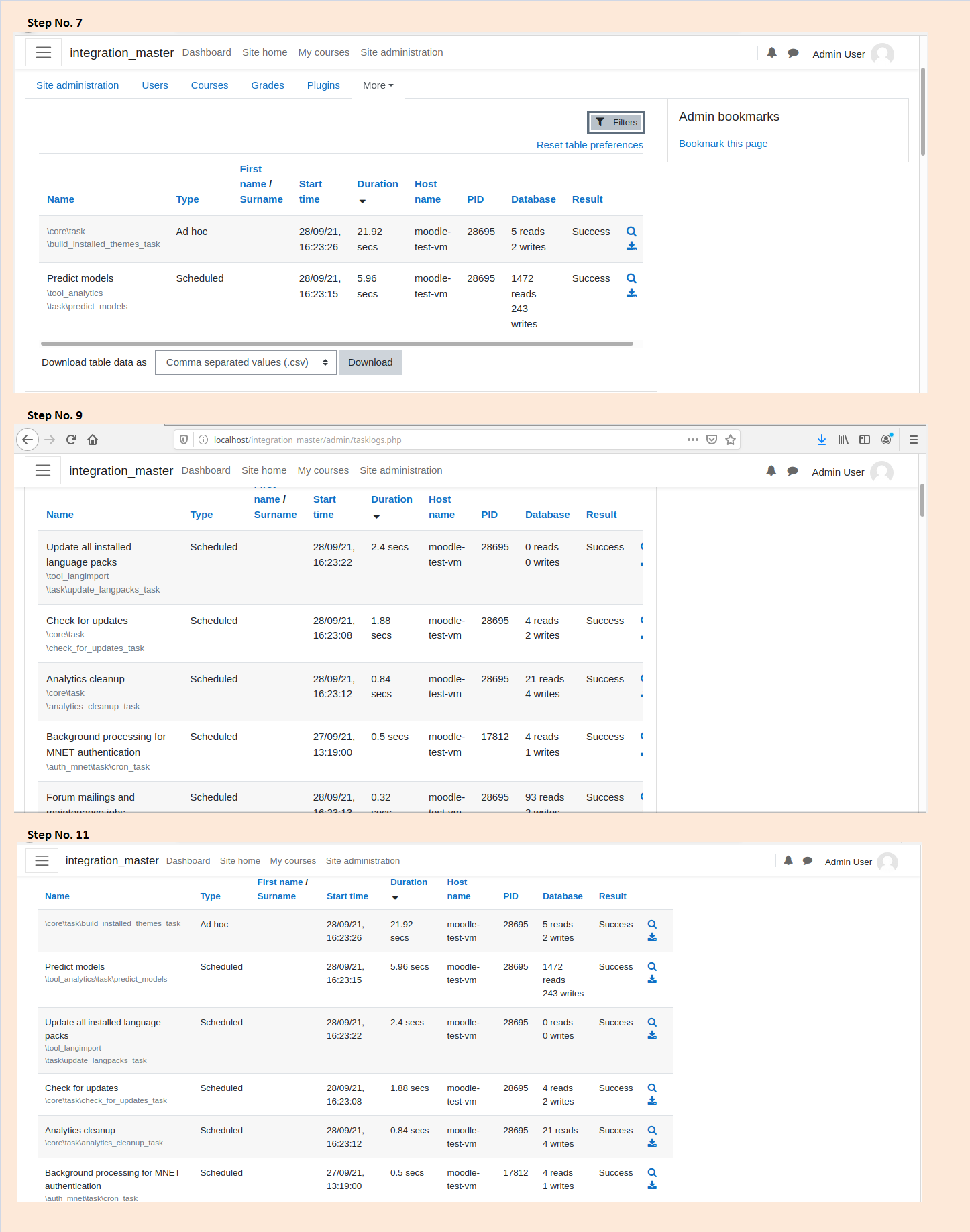Click the Check for updates task name, Step 9
The image size is (970, 1232).
point(87,621)
